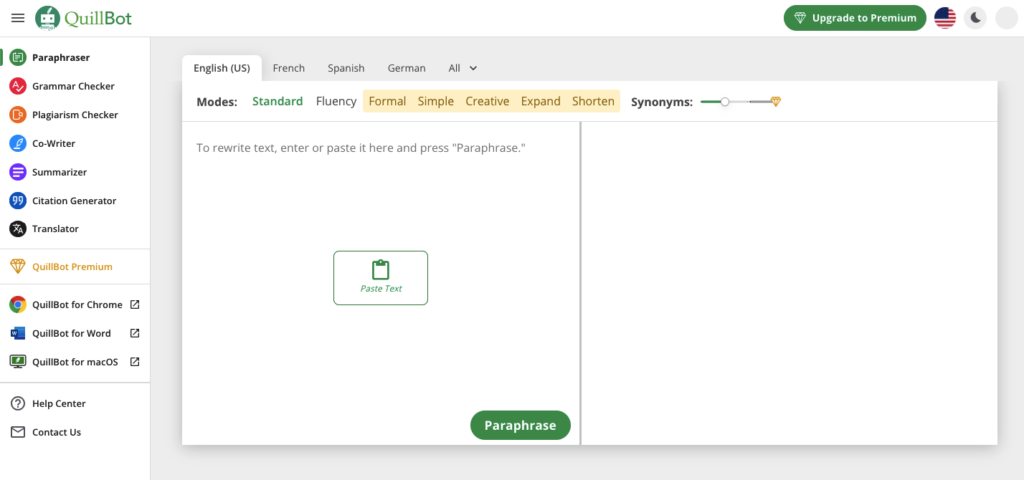Click the Contact Us envelope icon

point(18,432)
